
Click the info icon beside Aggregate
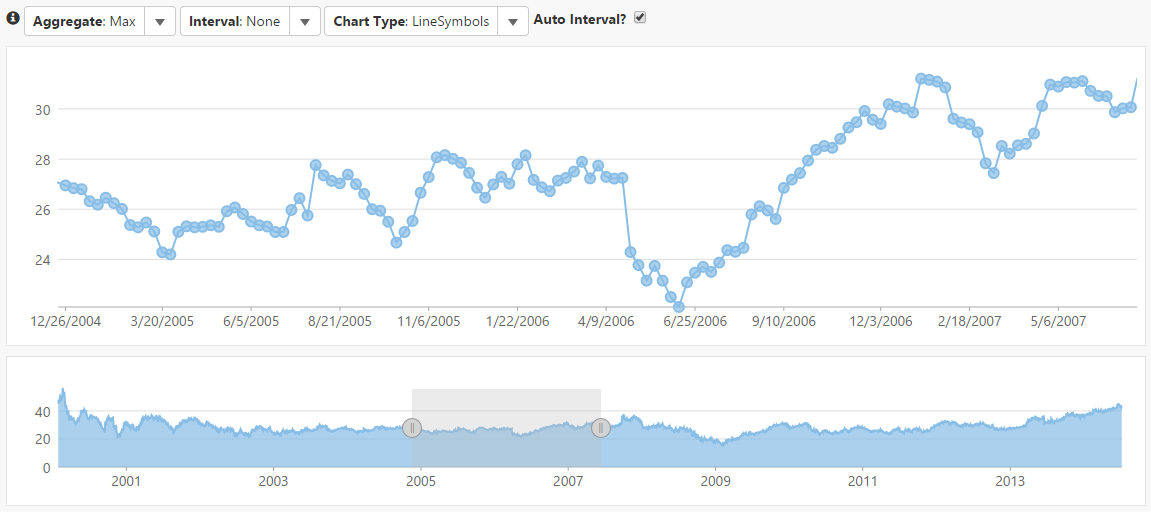[13, 19]
